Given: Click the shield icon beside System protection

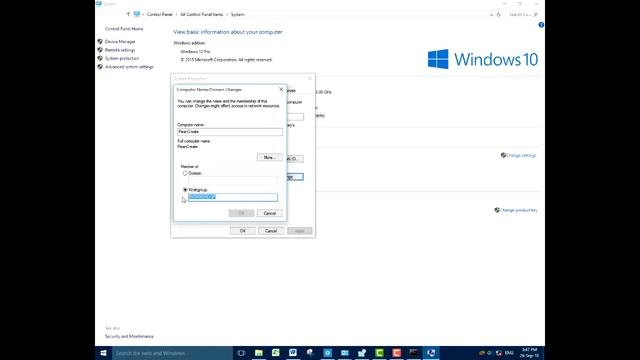Looking at the screenshot, I should tap(100, 58).
